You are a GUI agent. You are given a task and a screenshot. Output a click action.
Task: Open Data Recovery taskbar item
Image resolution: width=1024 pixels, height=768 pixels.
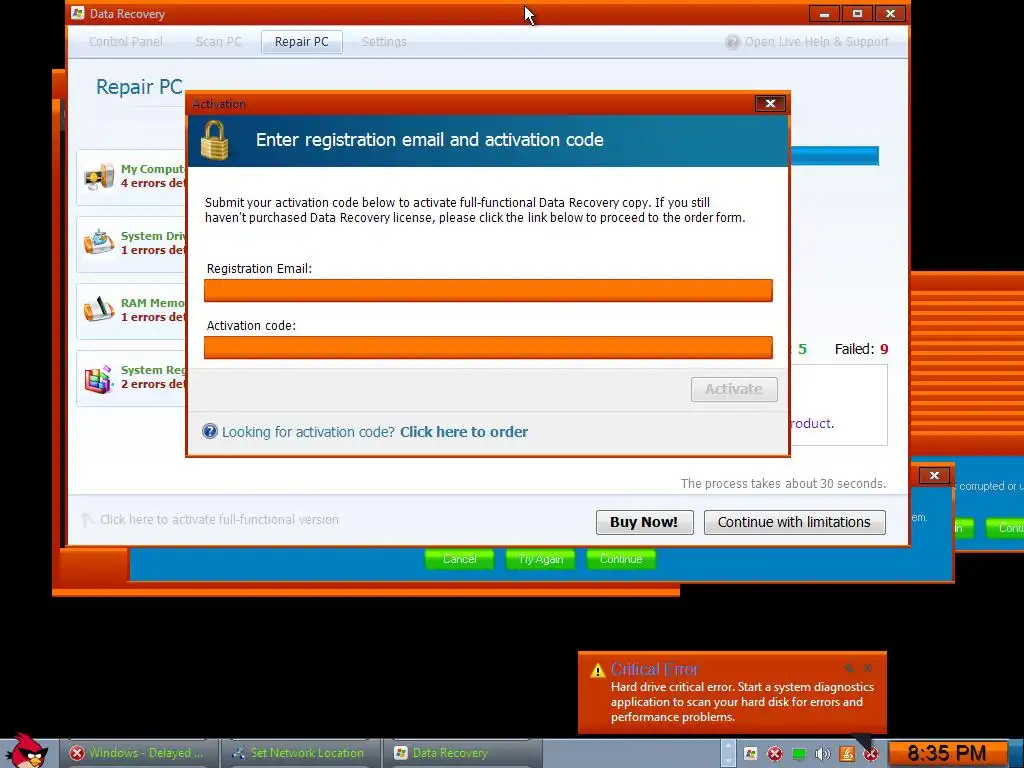(x=462, y=753)
